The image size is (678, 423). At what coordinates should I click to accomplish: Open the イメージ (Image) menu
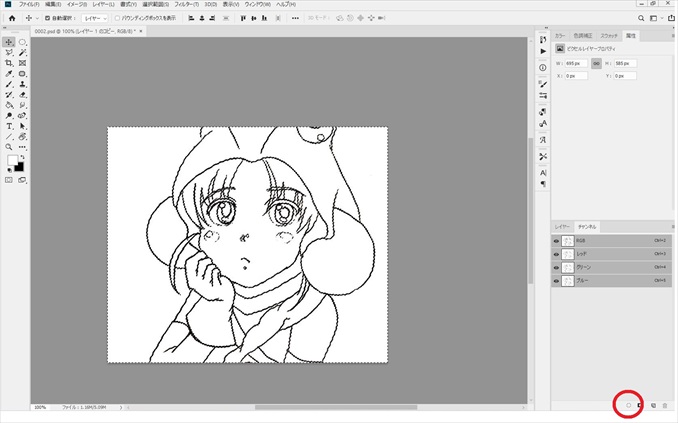click(x=77, y=4)
